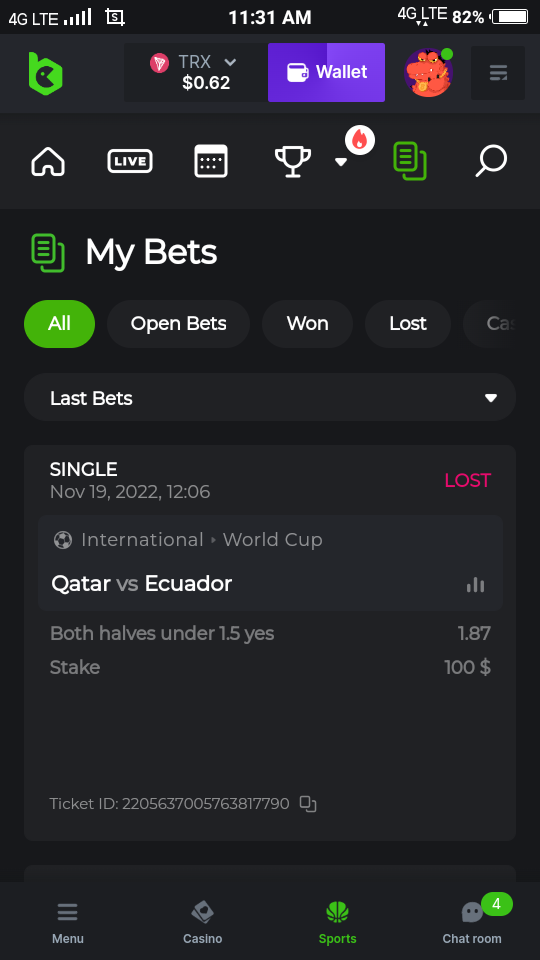Open the search magnifier icon
The height and width of the screenshot is (960, 540).
491,161
